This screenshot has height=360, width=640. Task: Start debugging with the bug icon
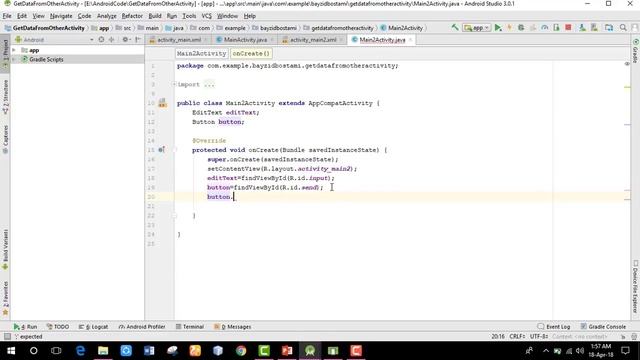coord(521,27)
